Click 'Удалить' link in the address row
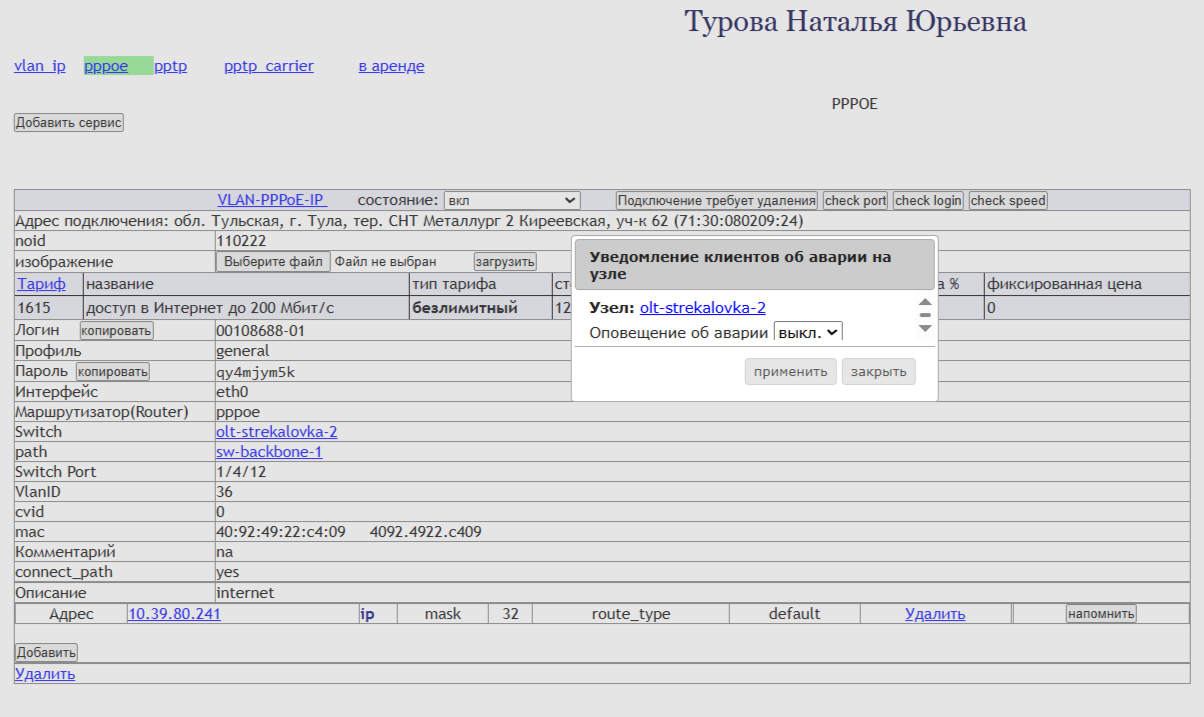Image resolution: width=1204 pixels, height=717 pixels. click(935, 614)
